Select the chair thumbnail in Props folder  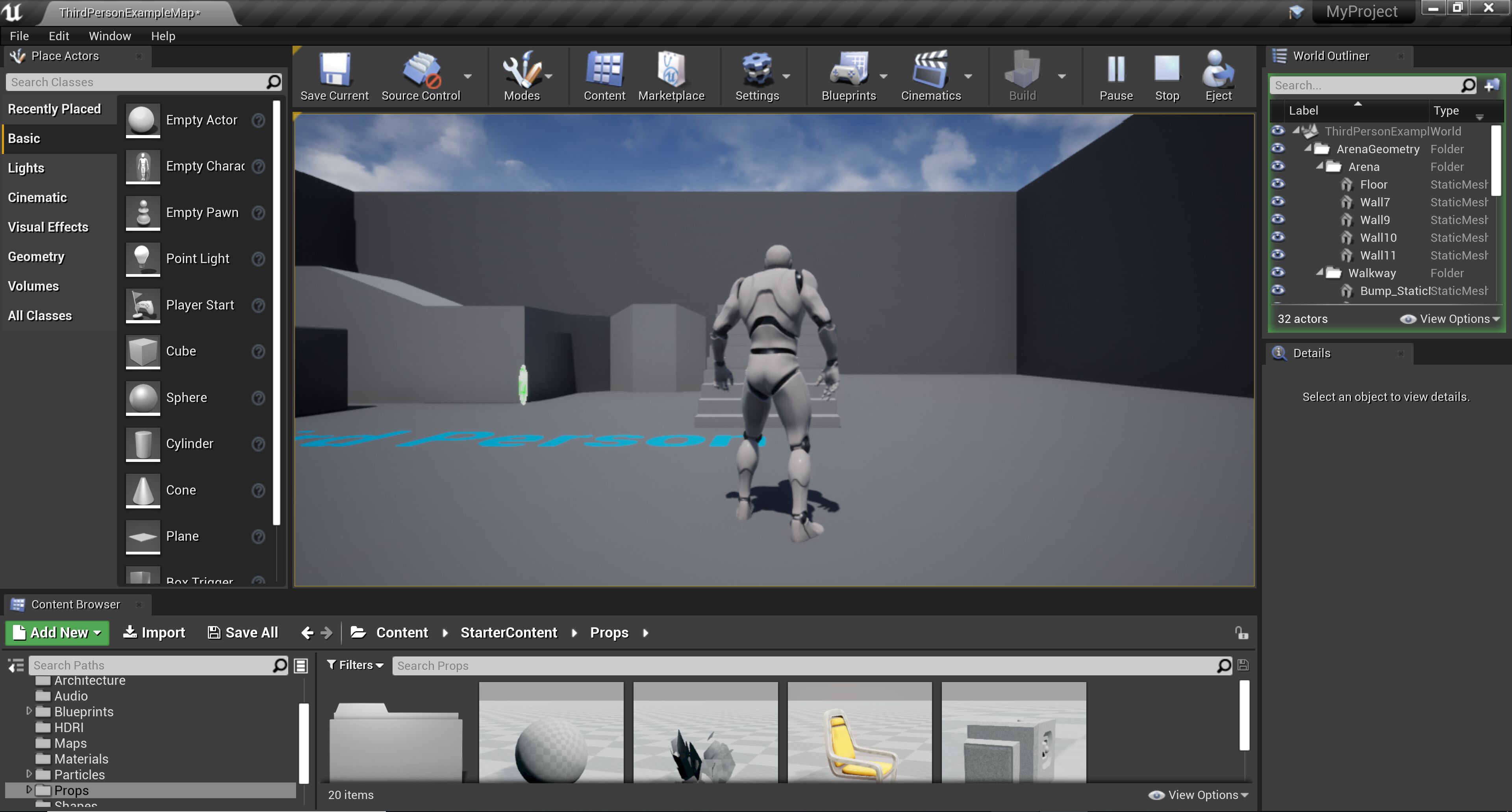pos(858,738)
